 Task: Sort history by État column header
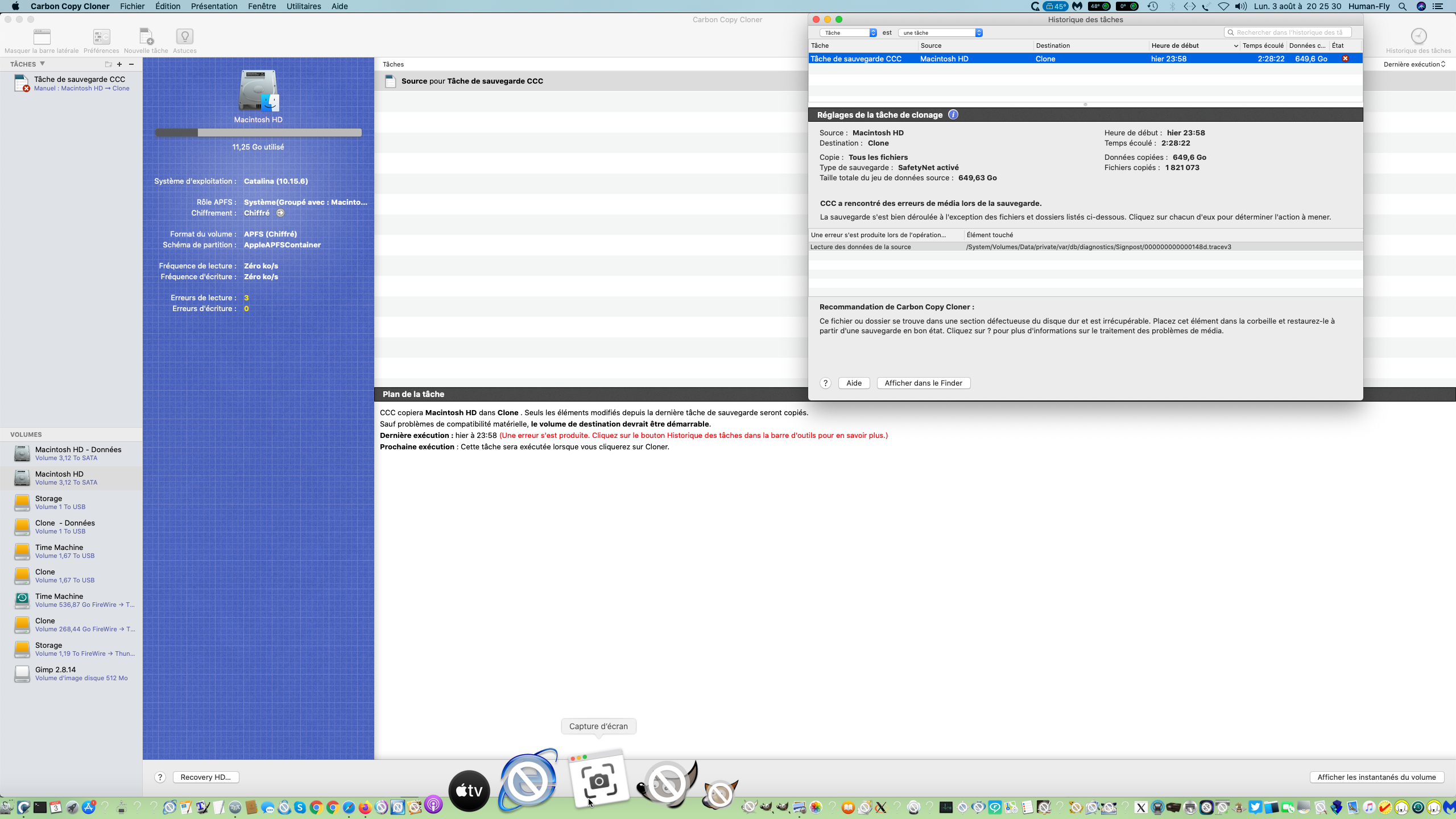pos(1345,45)
